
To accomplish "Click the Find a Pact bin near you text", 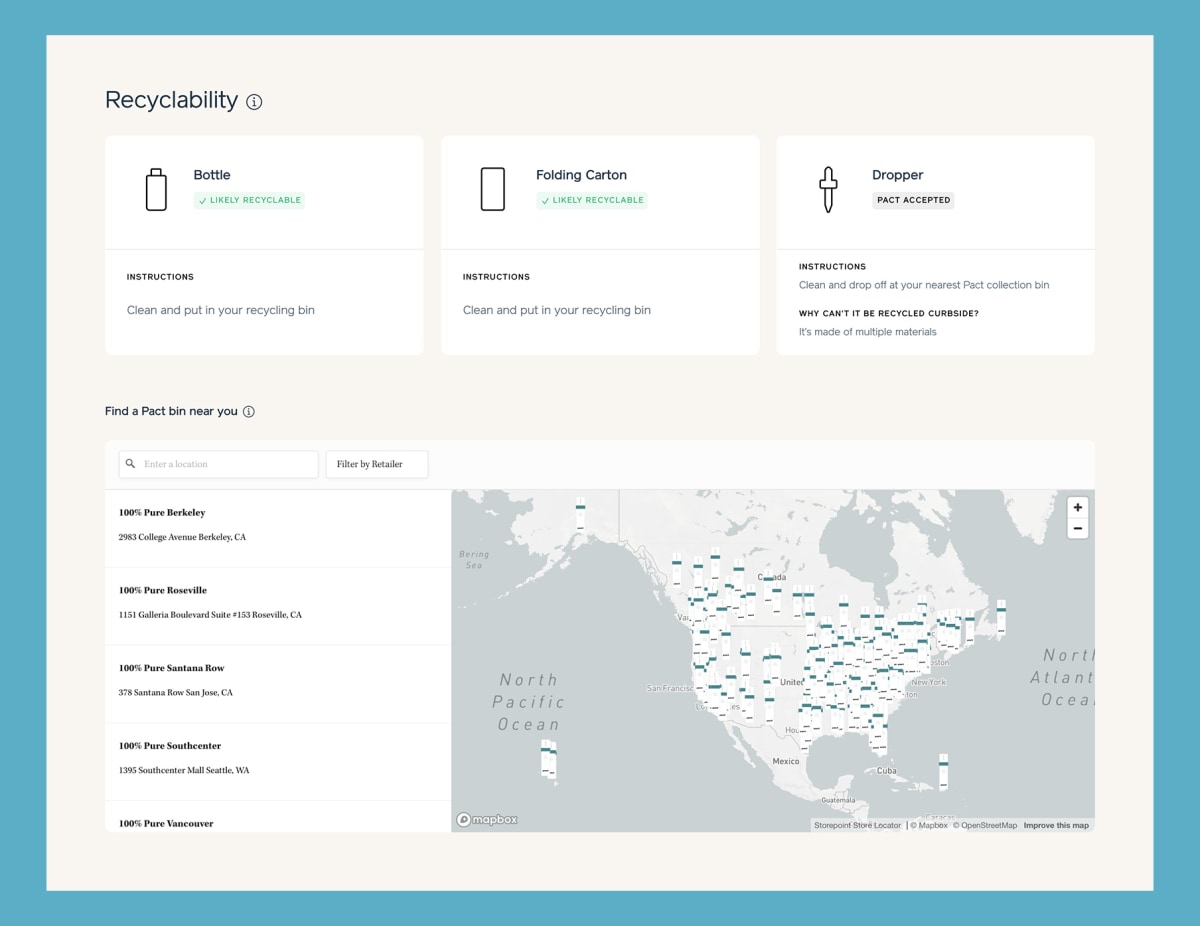I will click(x=172, y=411).
